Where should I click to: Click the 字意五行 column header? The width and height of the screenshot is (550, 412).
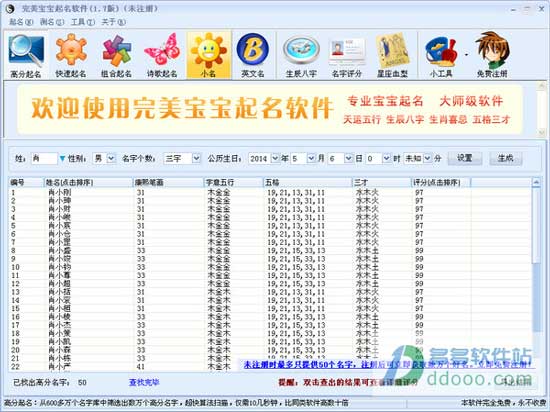click(x=233, y=182)
